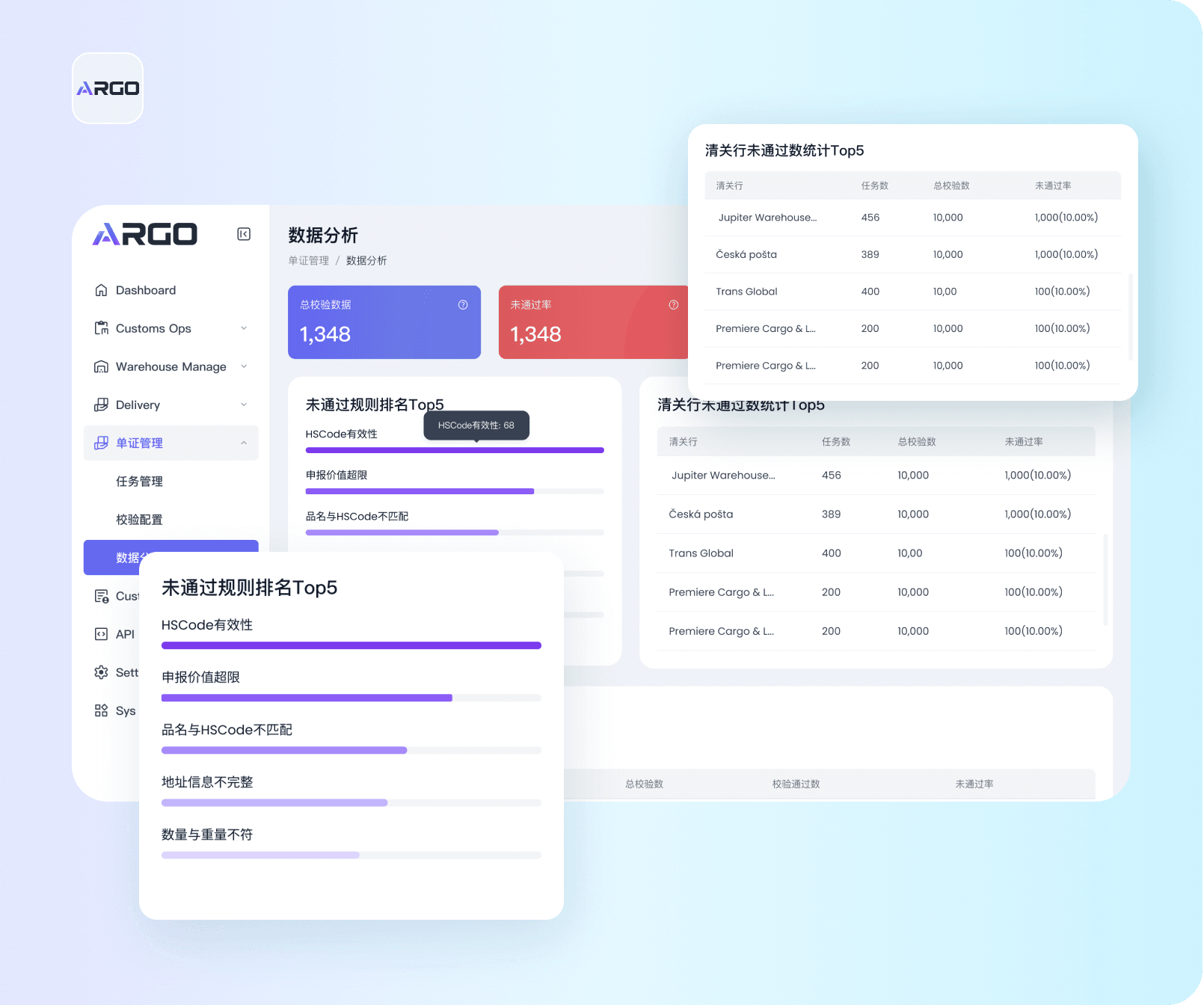The width and height of the screenshot is (1204, 1005).
Task: Click Česká pošta row in floating table
Action: click(x=912, y=254)
